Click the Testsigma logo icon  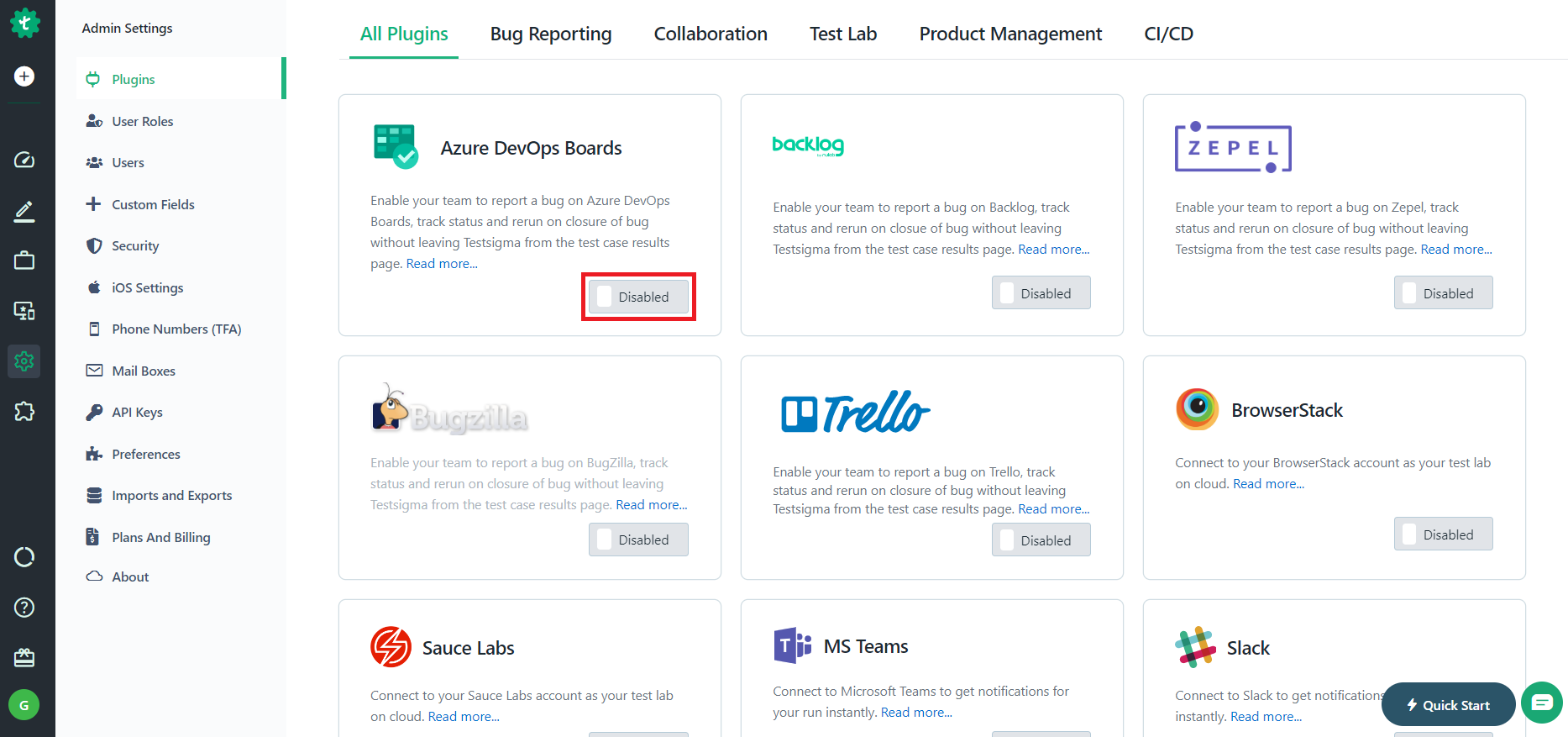(24, 23)
